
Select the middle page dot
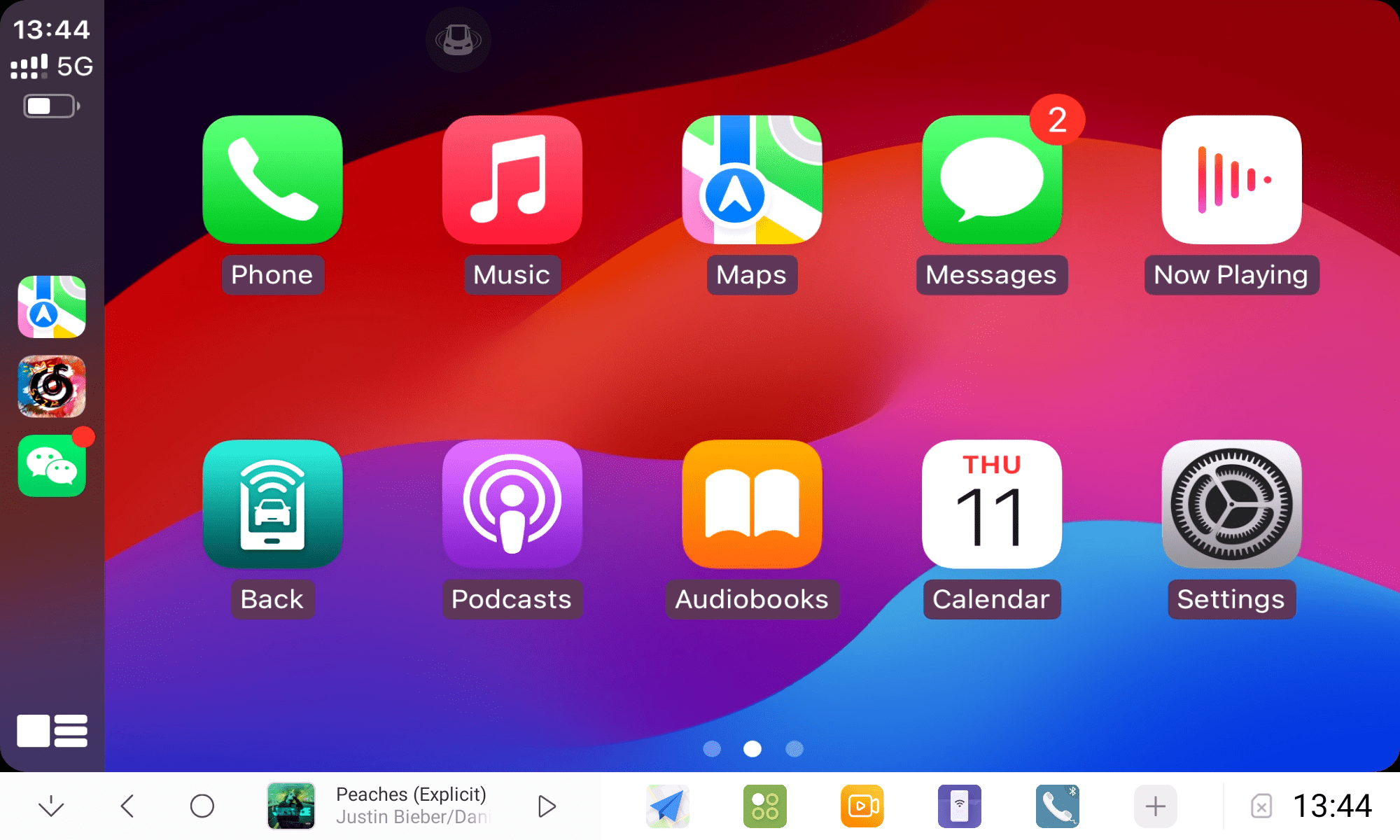pyautogui.click(x=752, y=749)
